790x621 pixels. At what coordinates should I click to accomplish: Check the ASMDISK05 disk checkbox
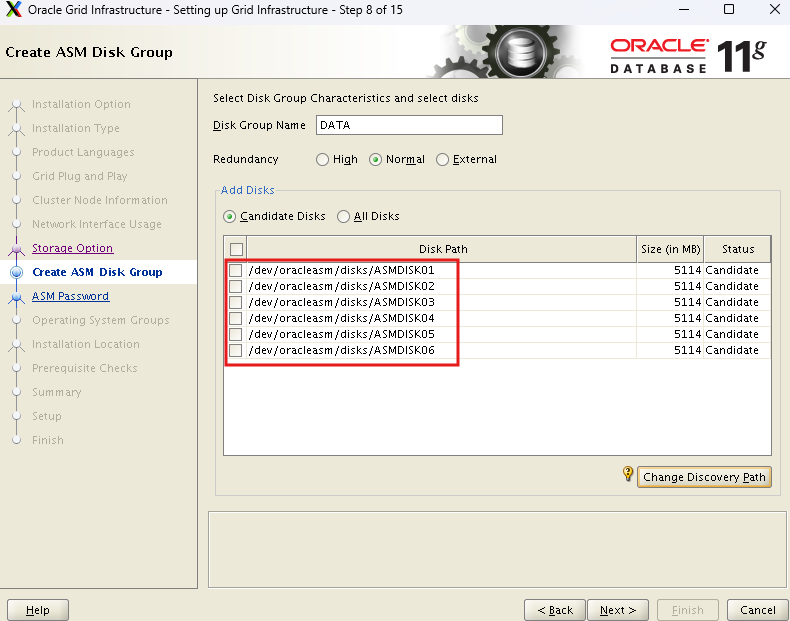coord(235,334)
